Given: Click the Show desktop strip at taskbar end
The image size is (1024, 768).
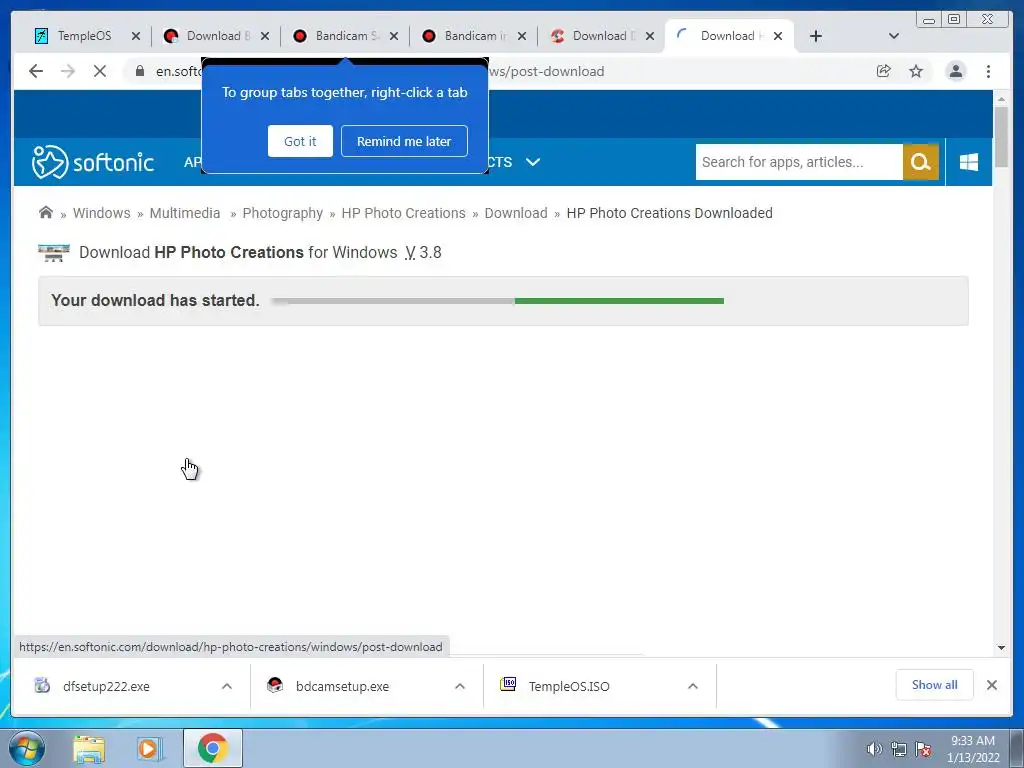Looking at the screenshot, I should pos(1016,748).
